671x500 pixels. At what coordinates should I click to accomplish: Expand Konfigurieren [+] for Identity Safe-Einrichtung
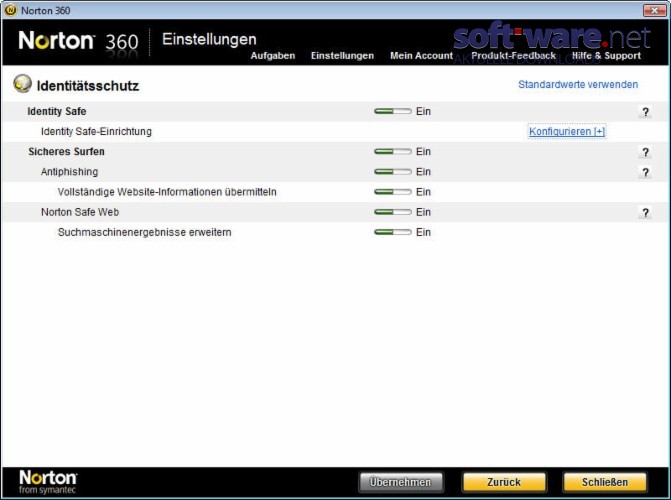tap(567, 131)
